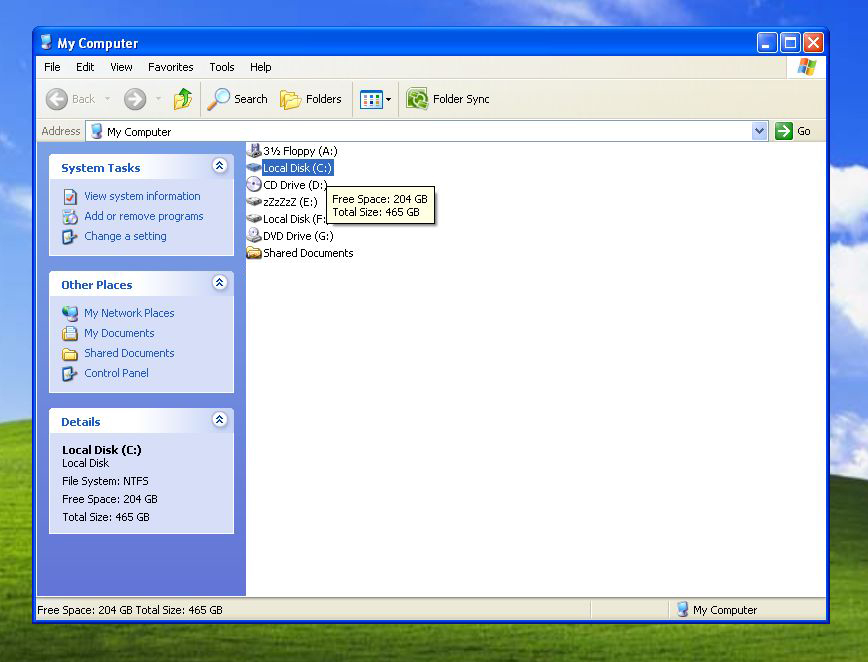Image resolution: width=868 pixels, height=662 pixels.
Task: Click the My Computer icon in title bar
Action: point(46,43)
